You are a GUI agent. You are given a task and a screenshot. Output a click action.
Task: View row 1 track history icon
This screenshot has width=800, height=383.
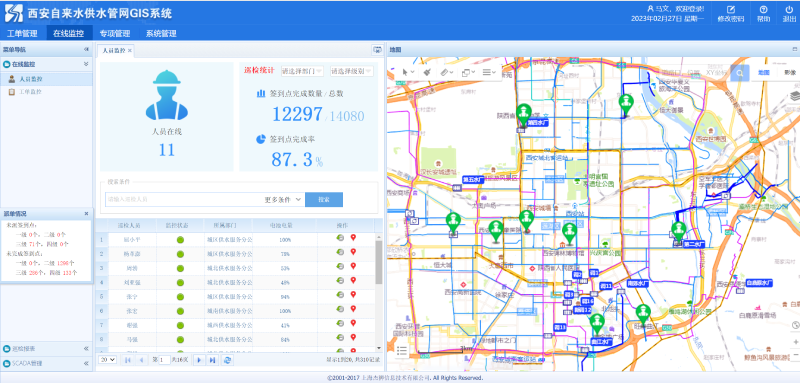click(x=340, y=238)
